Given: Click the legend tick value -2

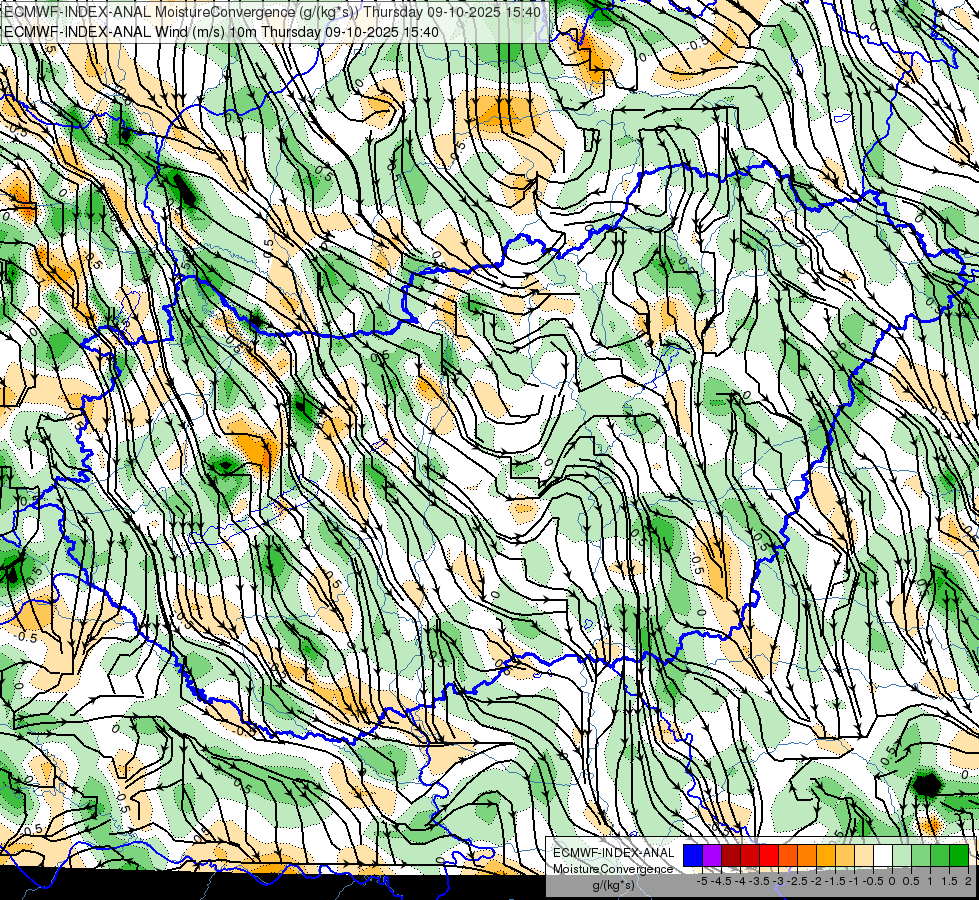Looking at the screenshot, I should click(816, 881).
